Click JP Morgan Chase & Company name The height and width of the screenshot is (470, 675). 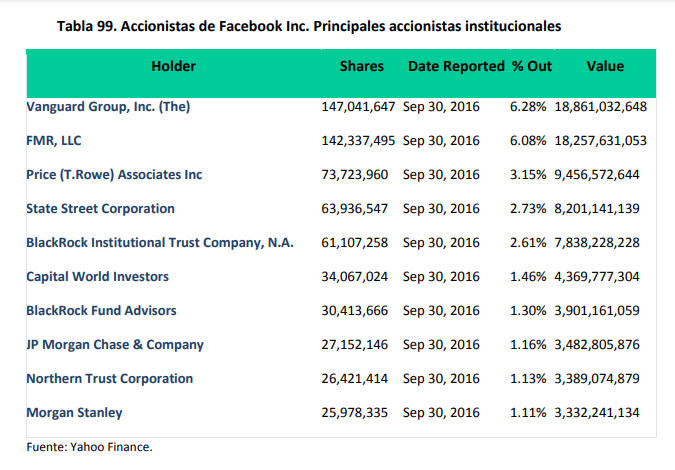point(115,345)
